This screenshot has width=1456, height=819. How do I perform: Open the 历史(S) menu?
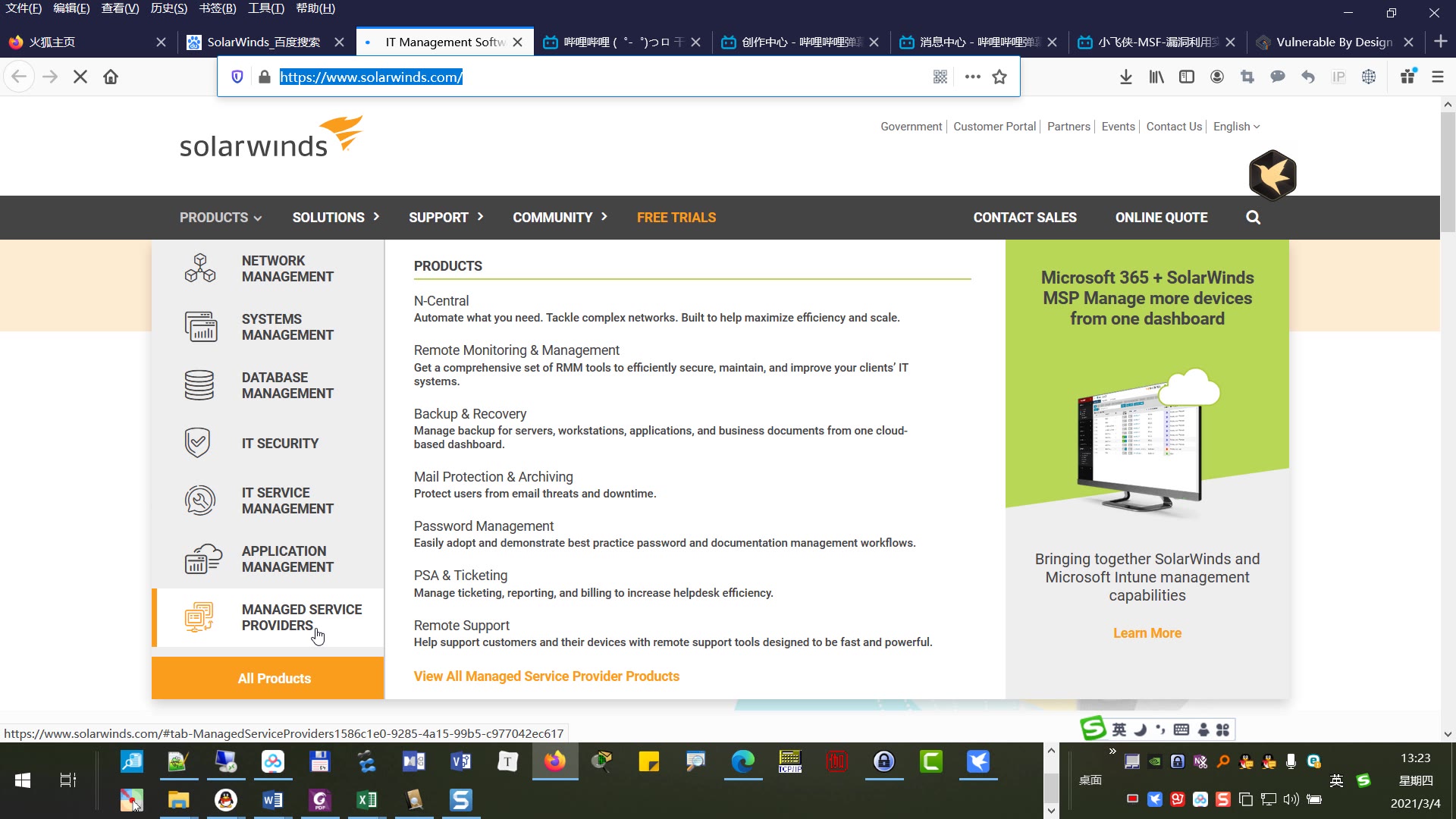[x=168, y=8]
